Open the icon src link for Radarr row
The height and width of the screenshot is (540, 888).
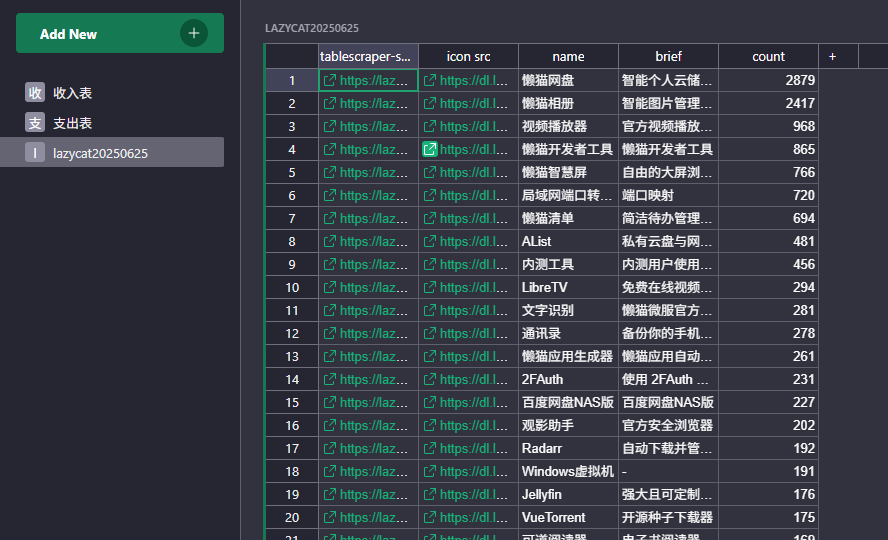pyautogui.click(x=473, y=449)
